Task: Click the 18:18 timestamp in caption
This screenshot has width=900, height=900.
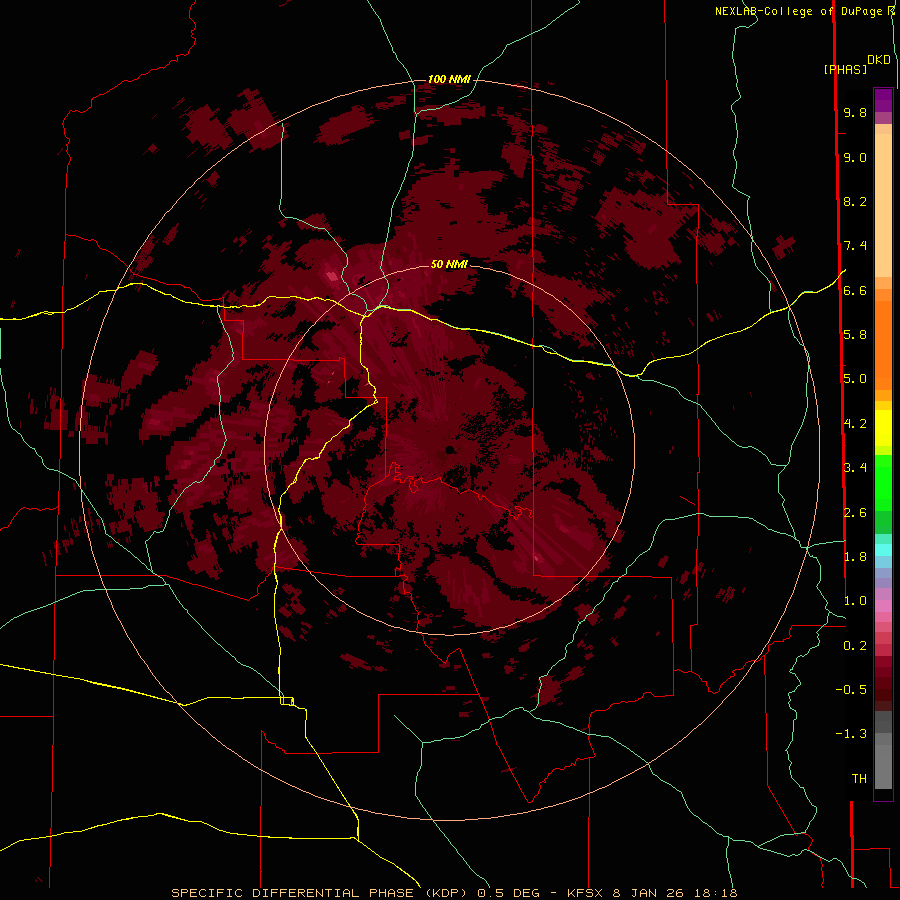Action: [718, 893]
